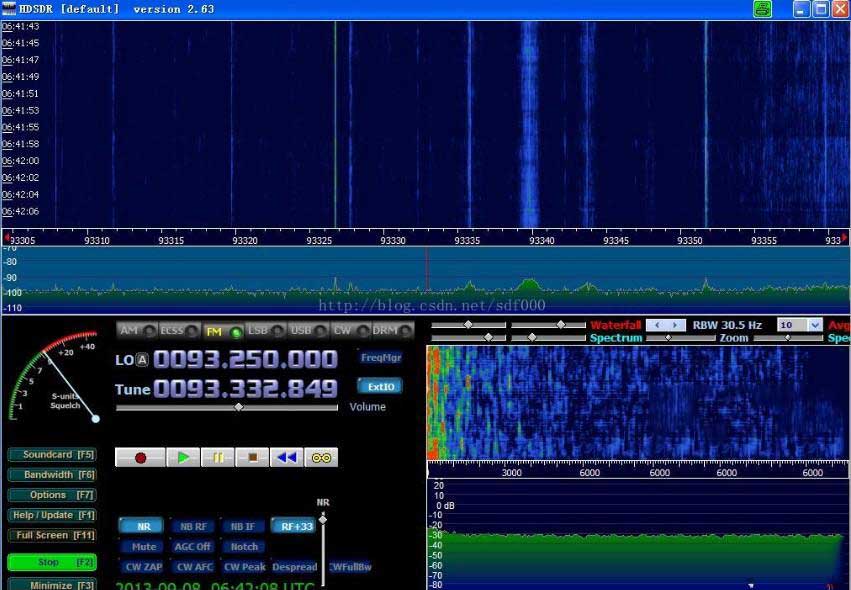The image size is (851, 590).
Task: Click Minimize [F3] button
Action: click(53, 585)
